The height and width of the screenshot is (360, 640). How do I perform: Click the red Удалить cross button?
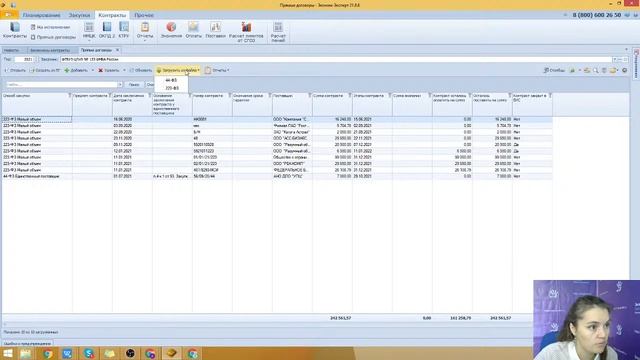click(x=109, y=70)
